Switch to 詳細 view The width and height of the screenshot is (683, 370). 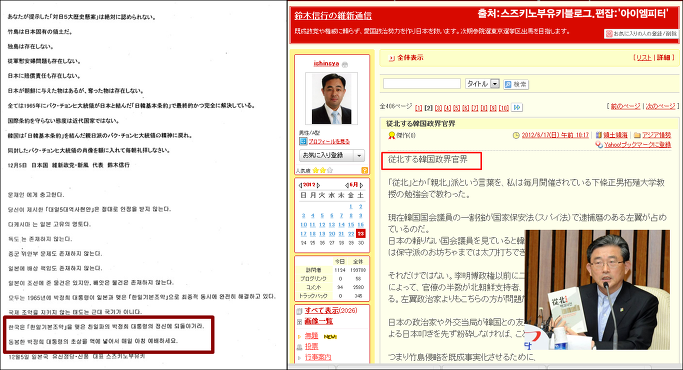[x=664, y=58]
